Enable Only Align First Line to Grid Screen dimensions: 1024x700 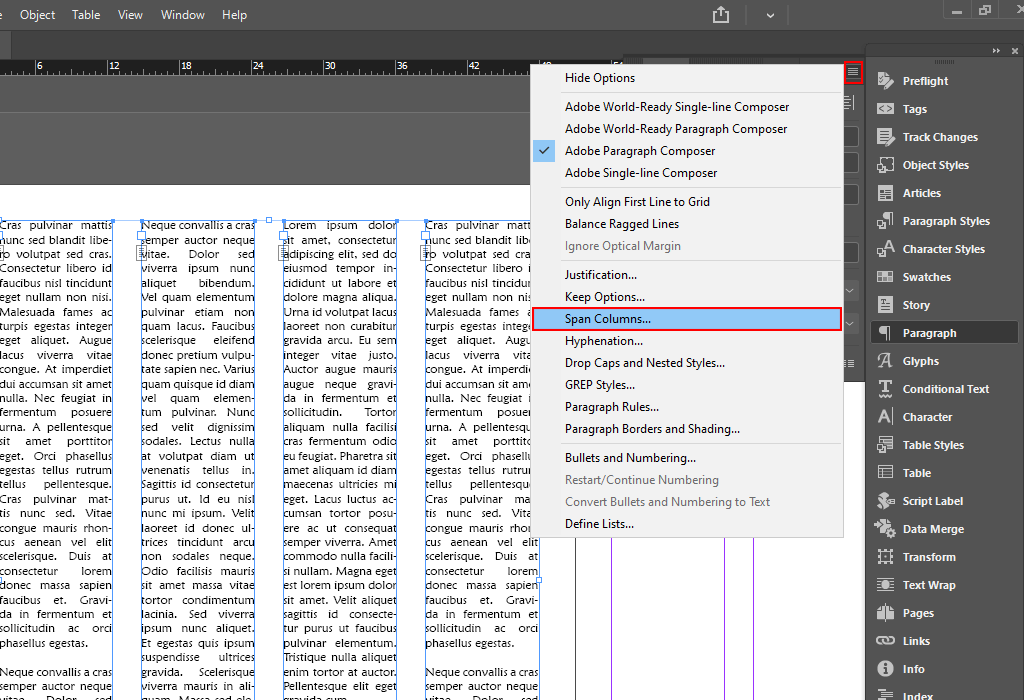click(637, 202)
